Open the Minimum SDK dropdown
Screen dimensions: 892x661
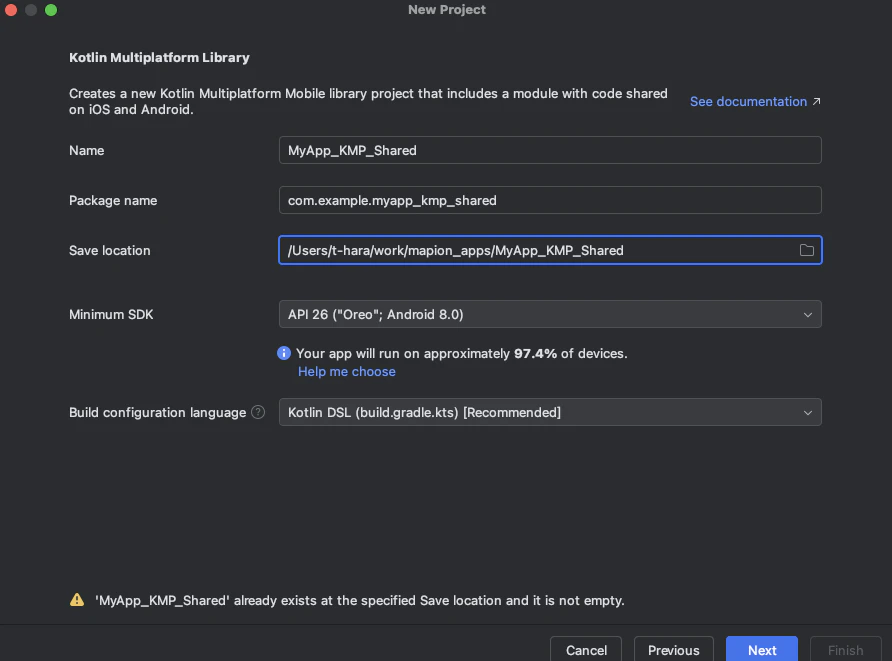[550, 314]
